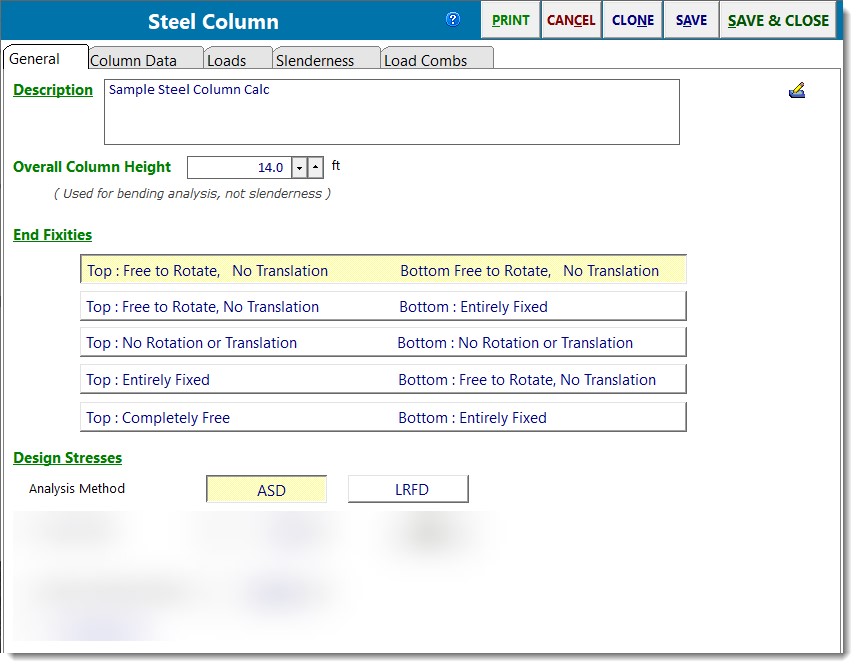Select the fixity with both ends free to rotate

coord(383,270)
